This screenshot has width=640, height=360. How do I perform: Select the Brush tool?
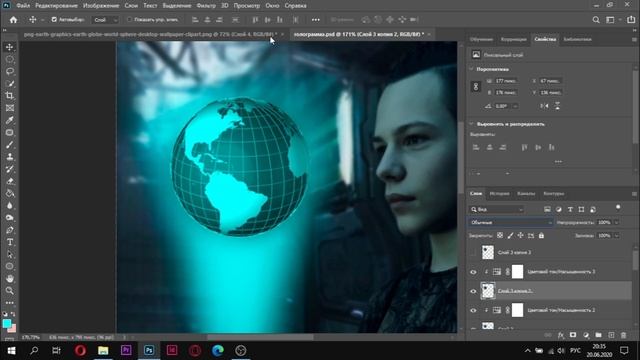9,145
